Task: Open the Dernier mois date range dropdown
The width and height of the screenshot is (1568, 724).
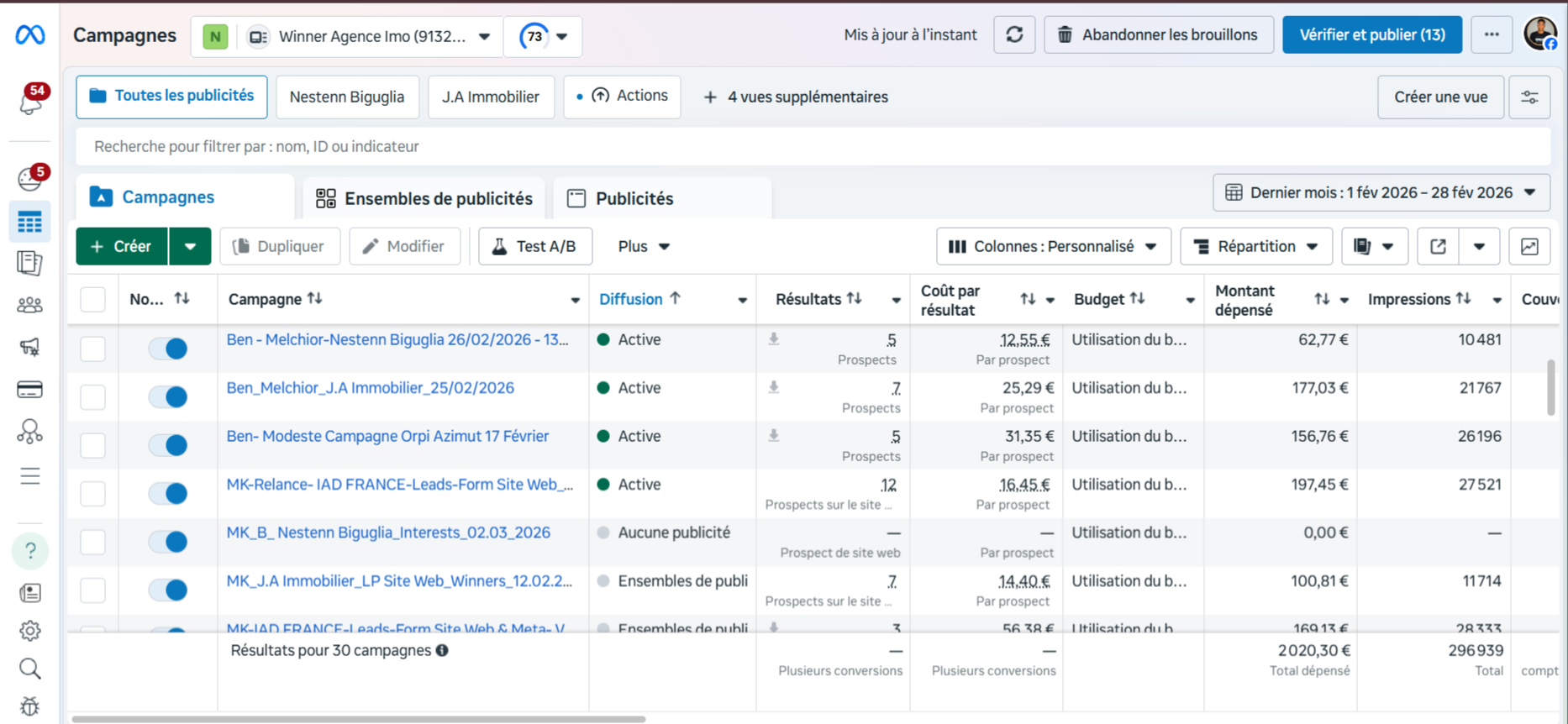Action: tap(1381, 192)
